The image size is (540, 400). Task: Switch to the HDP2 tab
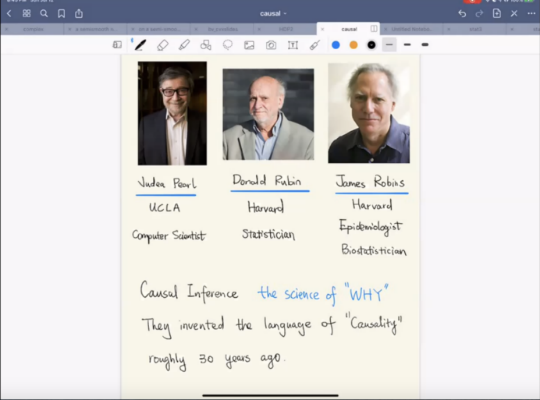[x=286, y=29]
